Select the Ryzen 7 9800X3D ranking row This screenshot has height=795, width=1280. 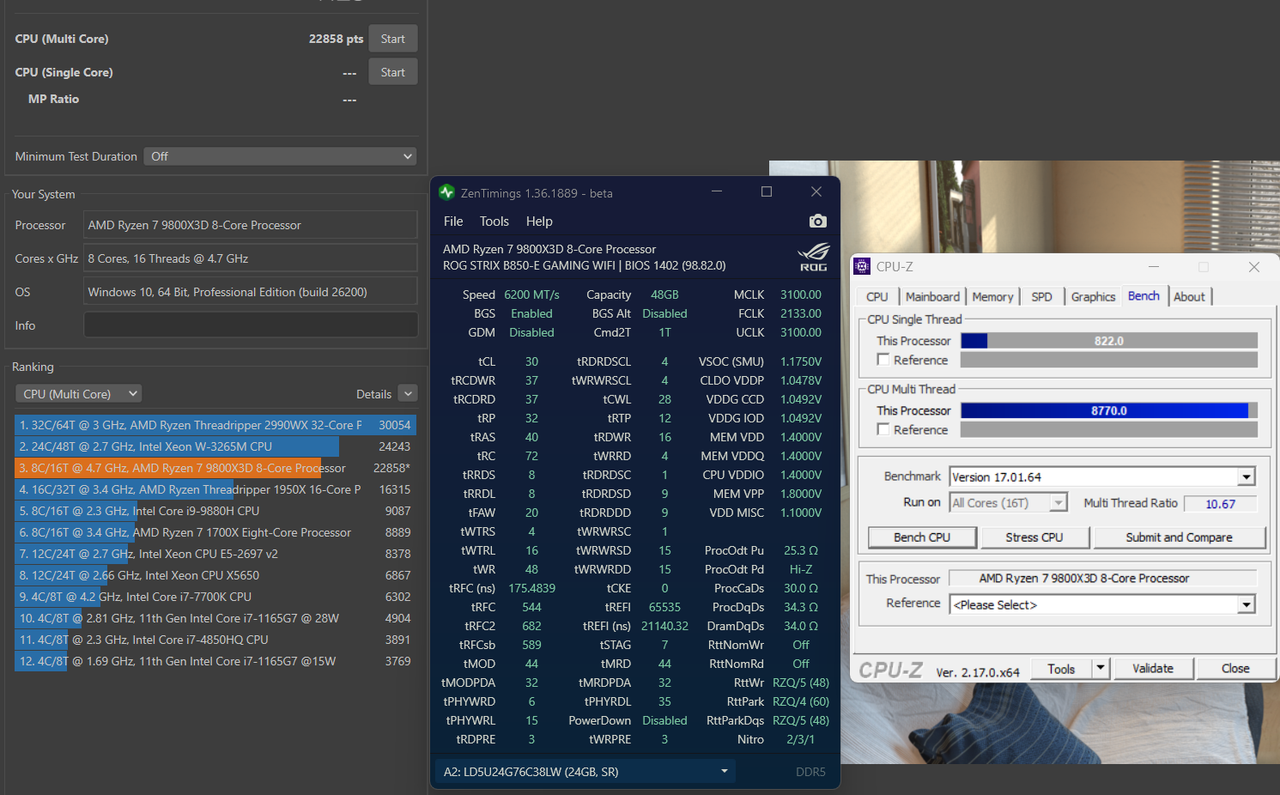click(x=215, y=468)
